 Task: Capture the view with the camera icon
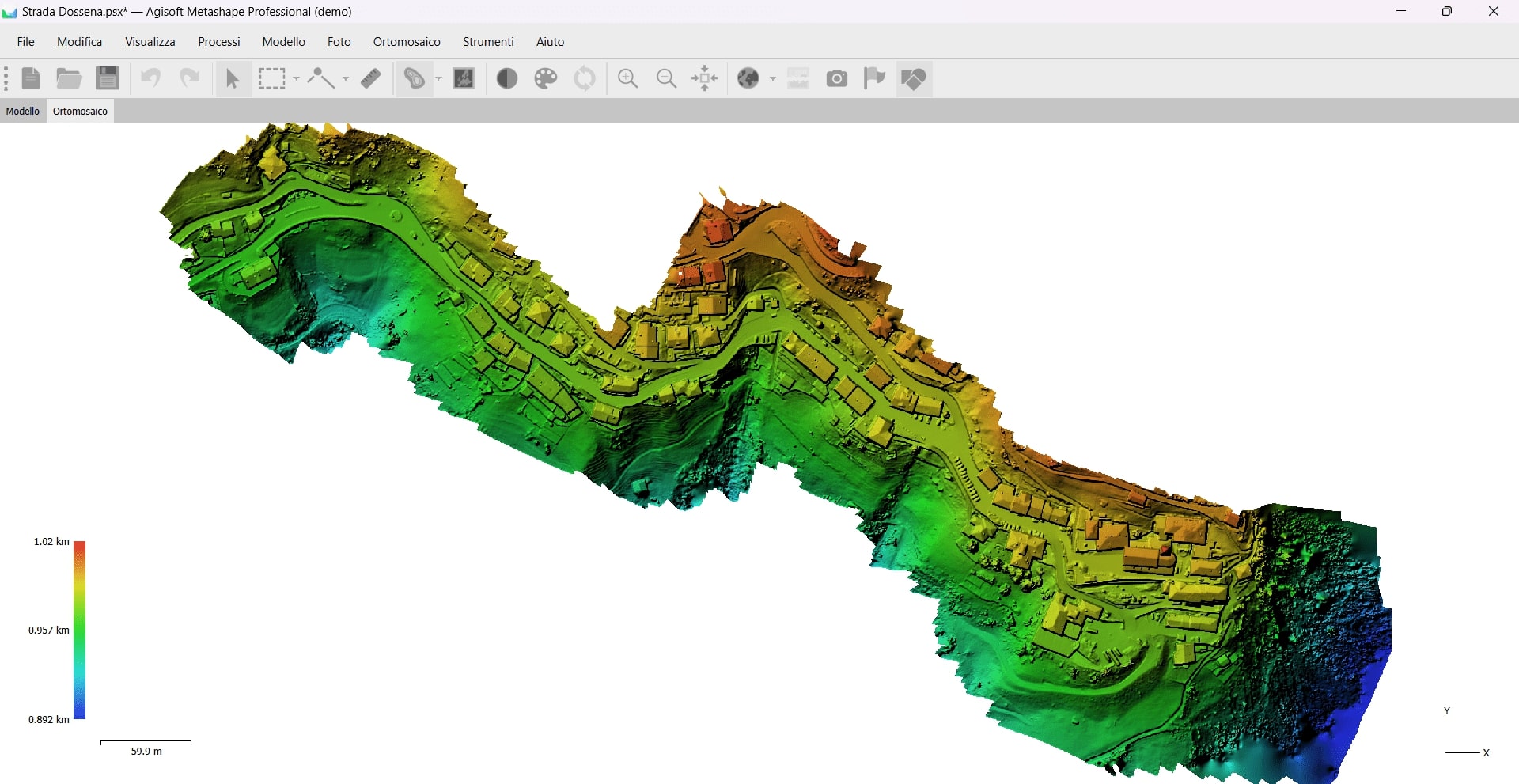tap(836, 78)
